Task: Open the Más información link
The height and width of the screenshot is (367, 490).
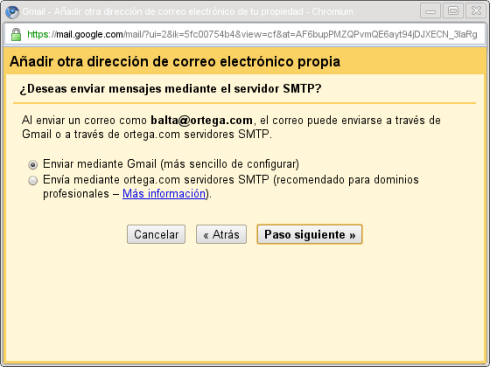Action: 164,194
